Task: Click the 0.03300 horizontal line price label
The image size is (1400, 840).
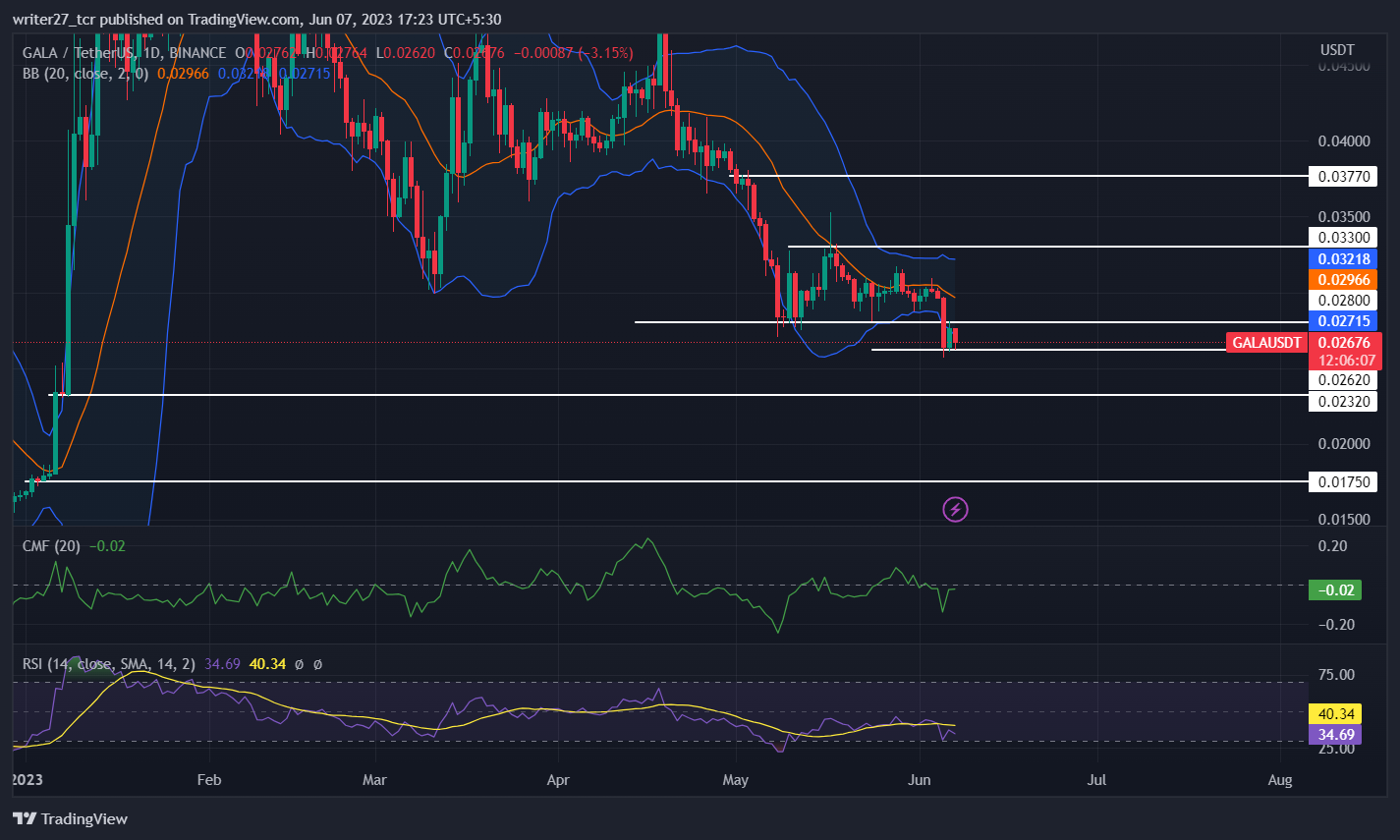Action: pyautogui.click(x=1343, y=237)
